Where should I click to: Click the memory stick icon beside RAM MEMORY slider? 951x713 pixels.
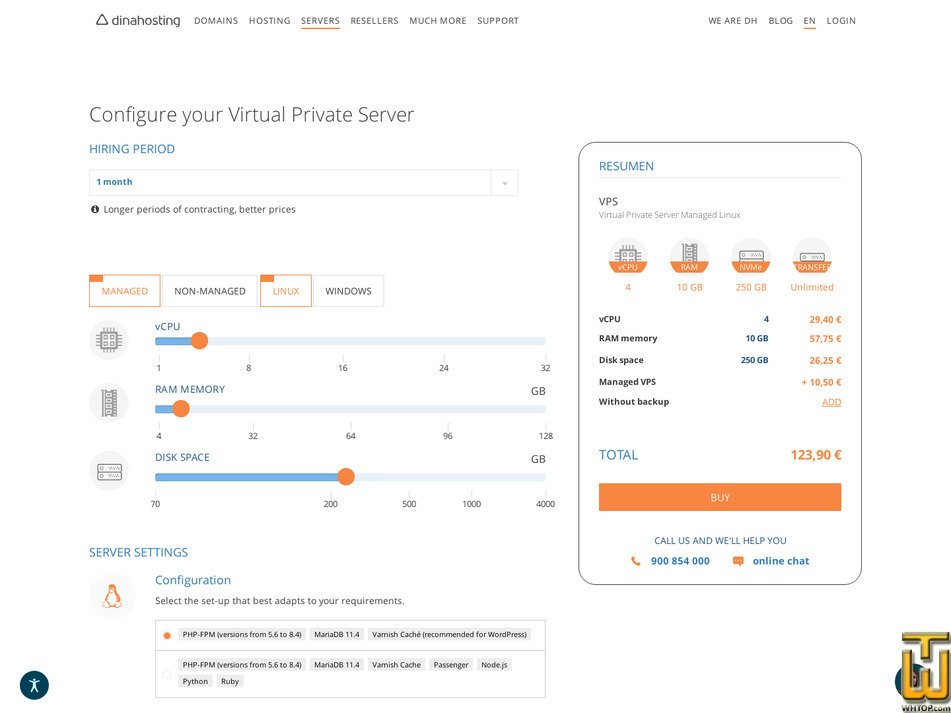coord(108,403)
